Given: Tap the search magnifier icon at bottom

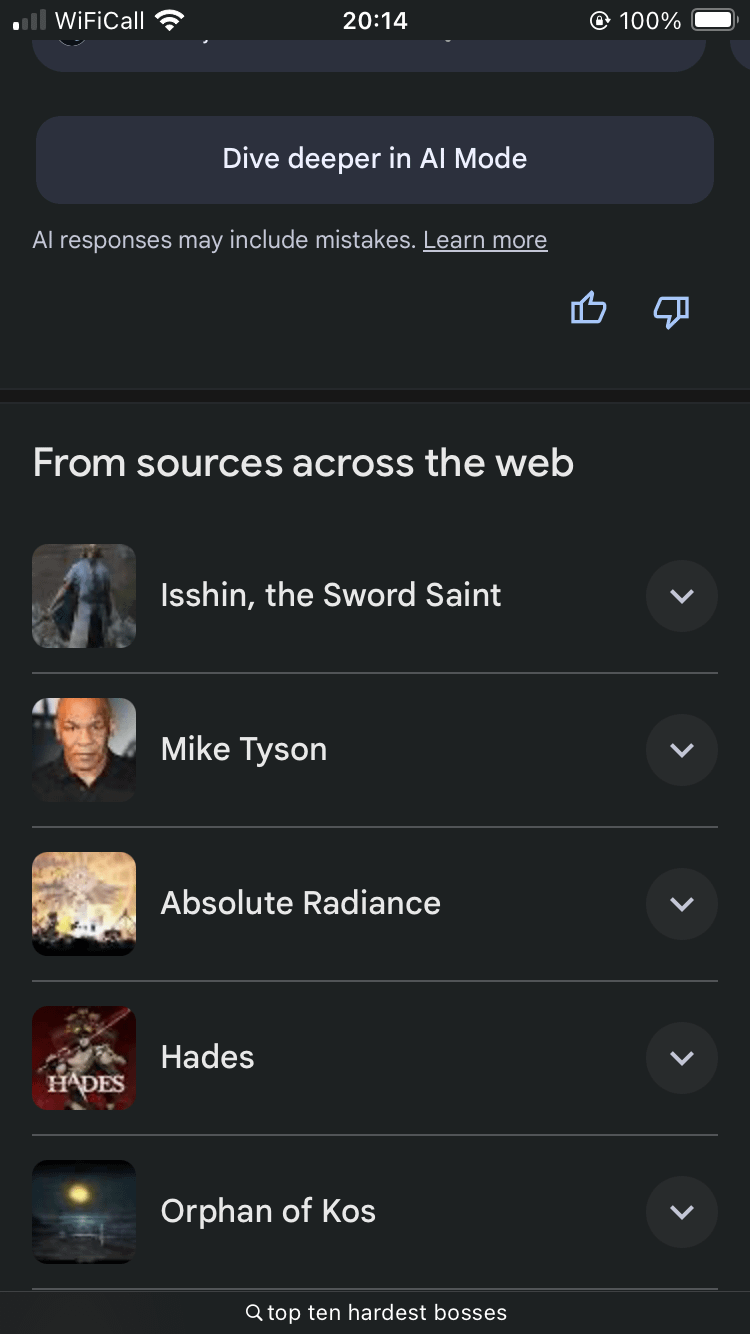Looking at the screenshot, I should click(x=254, y=1312).
